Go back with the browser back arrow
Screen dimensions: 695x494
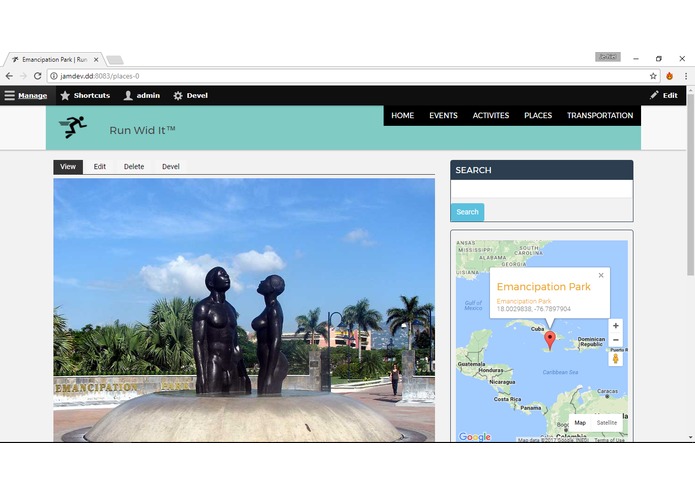[x=9, y=76]
